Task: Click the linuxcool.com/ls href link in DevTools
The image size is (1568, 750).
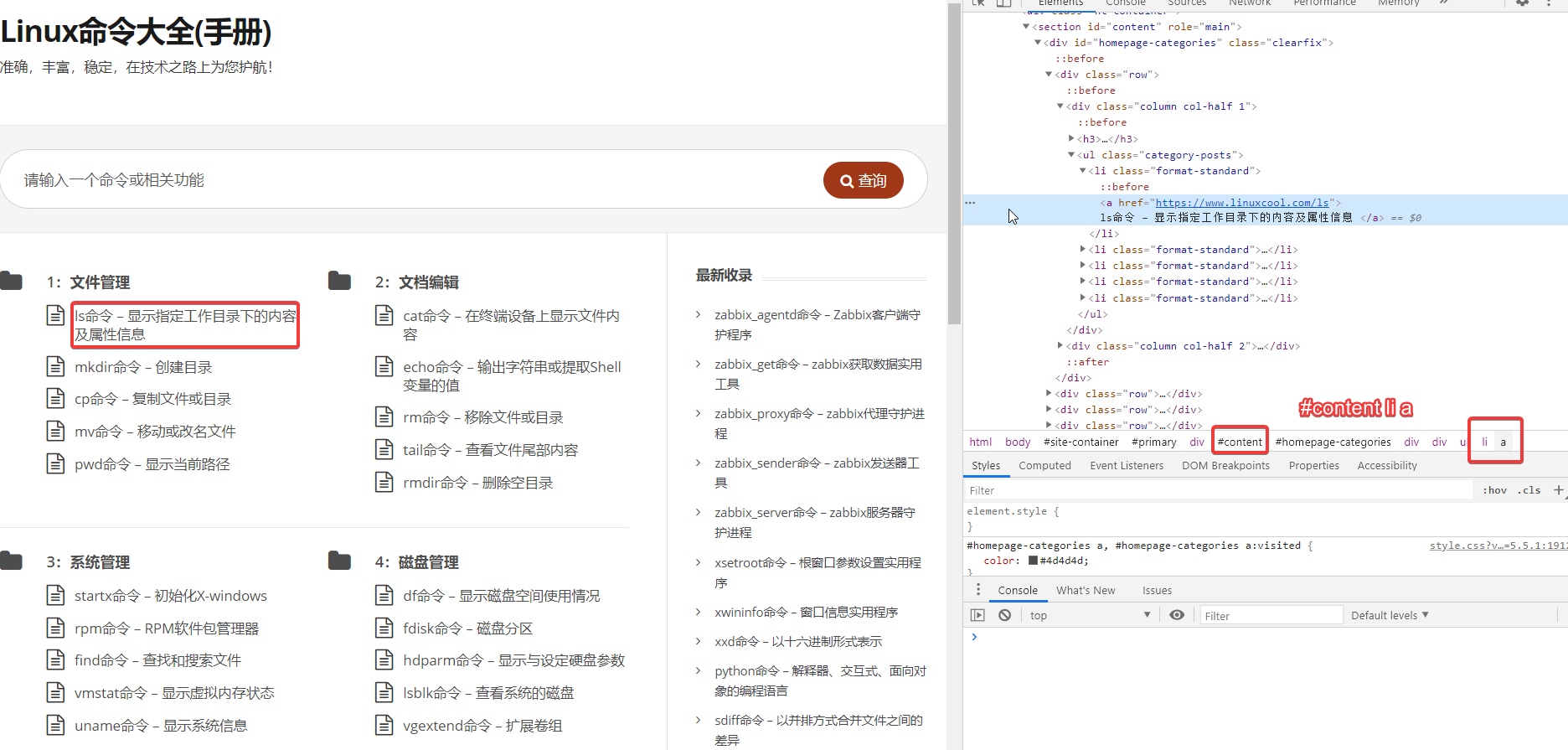Action: pyautogui.click(x=1242, y=203)
